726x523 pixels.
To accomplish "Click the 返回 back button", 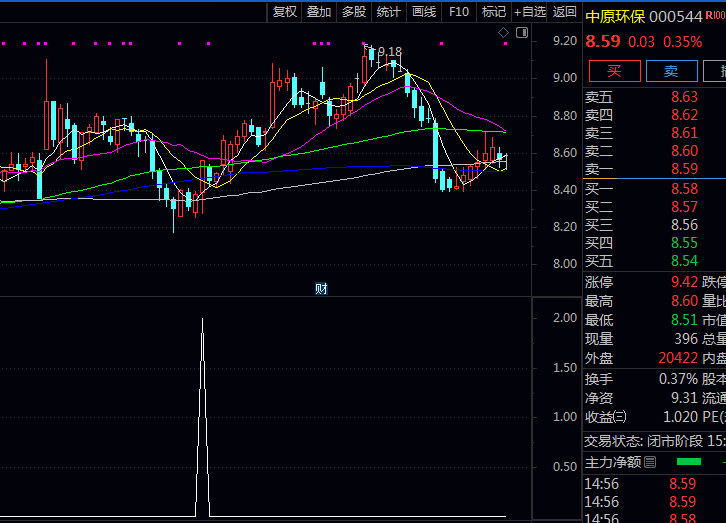I will 565,12.
